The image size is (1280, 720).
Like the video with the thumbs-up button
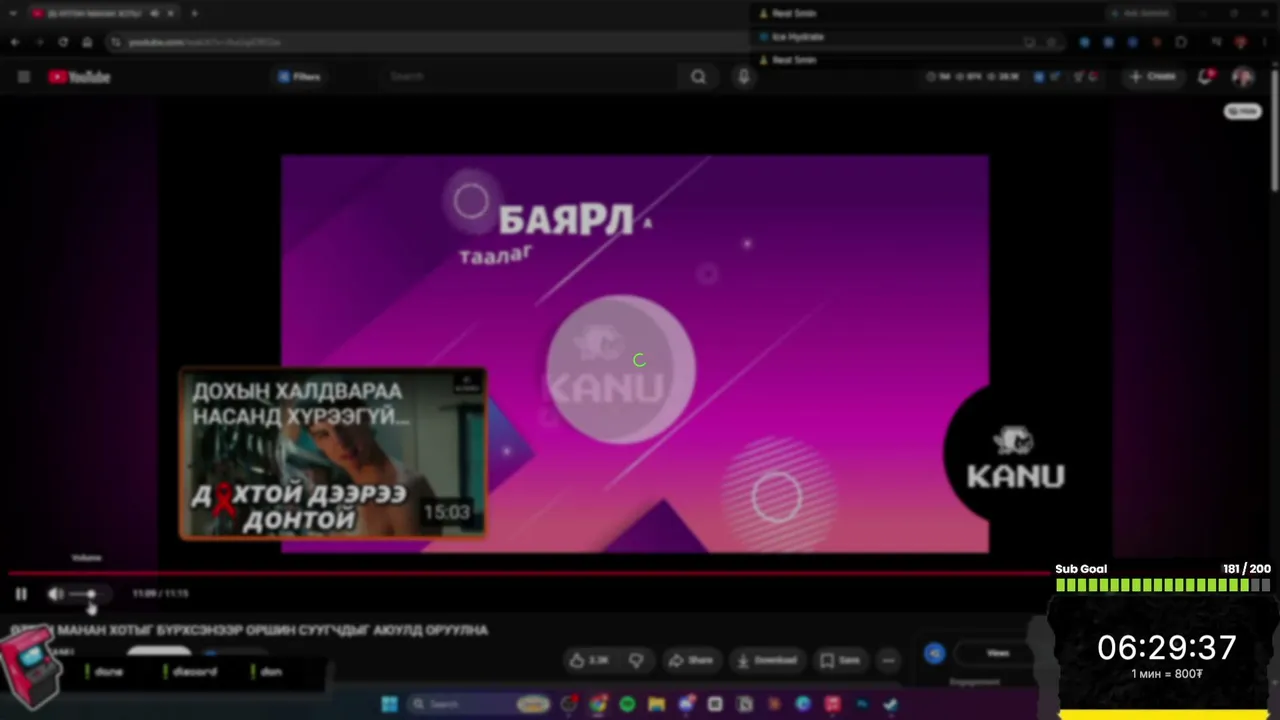[x=588, y=660]
